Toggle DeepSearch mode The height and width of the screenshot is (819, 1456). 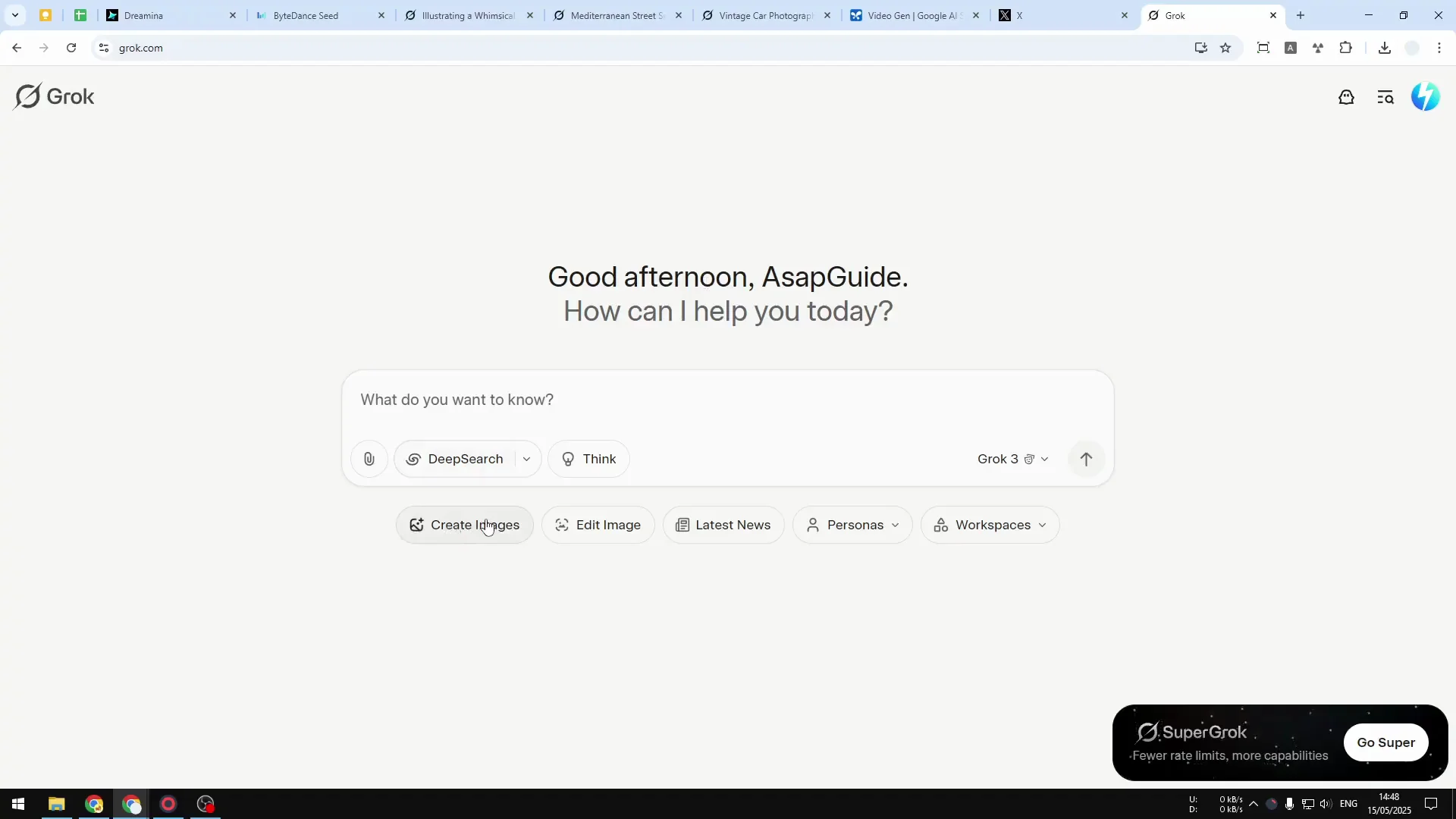(x=455, y=459)
